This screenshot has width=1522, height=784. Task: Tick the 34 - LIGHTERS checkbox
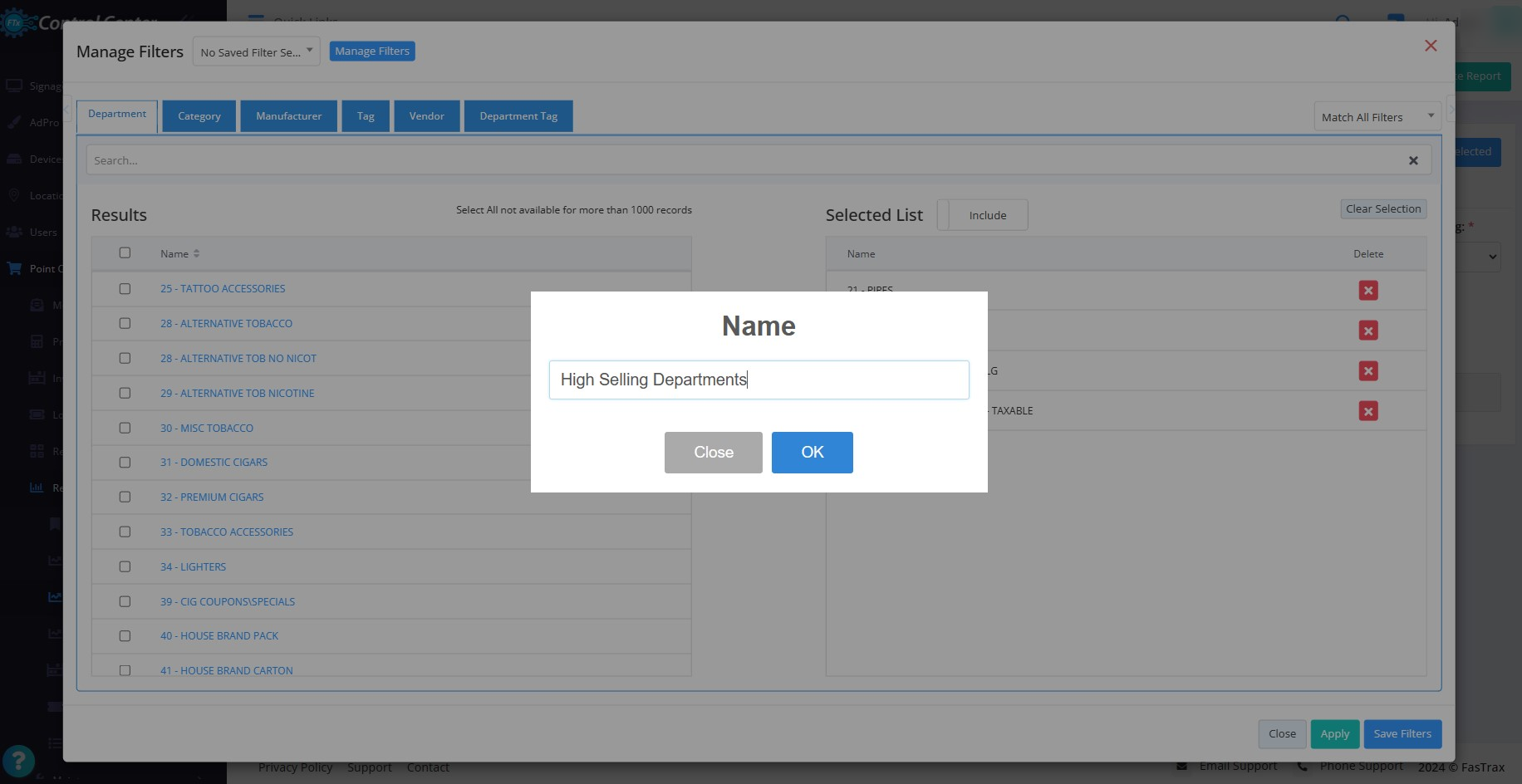pos(125,566)
